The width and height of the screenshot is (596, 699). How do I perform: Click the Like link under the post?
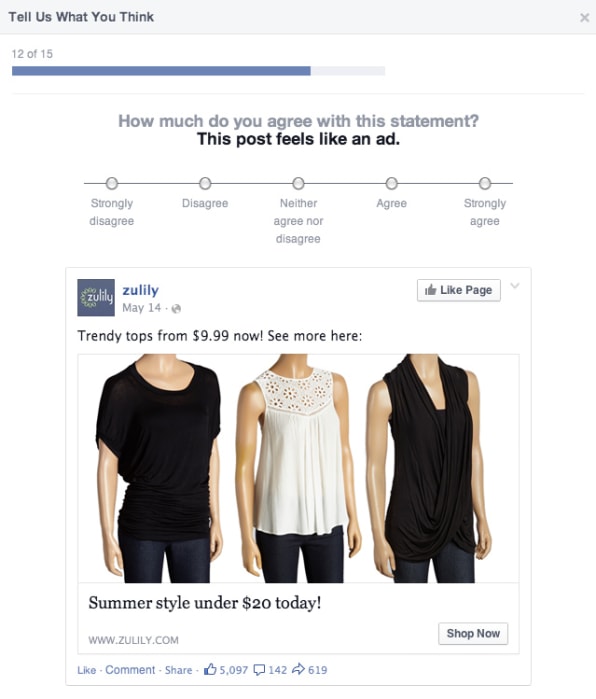click(x=86, y=670)
